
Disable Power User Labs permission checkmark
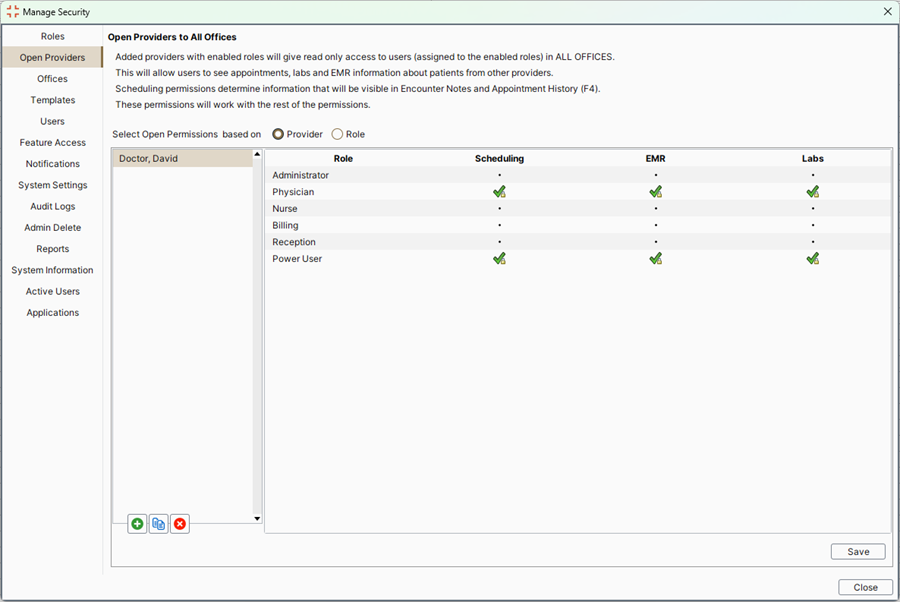tap(813, 259)
